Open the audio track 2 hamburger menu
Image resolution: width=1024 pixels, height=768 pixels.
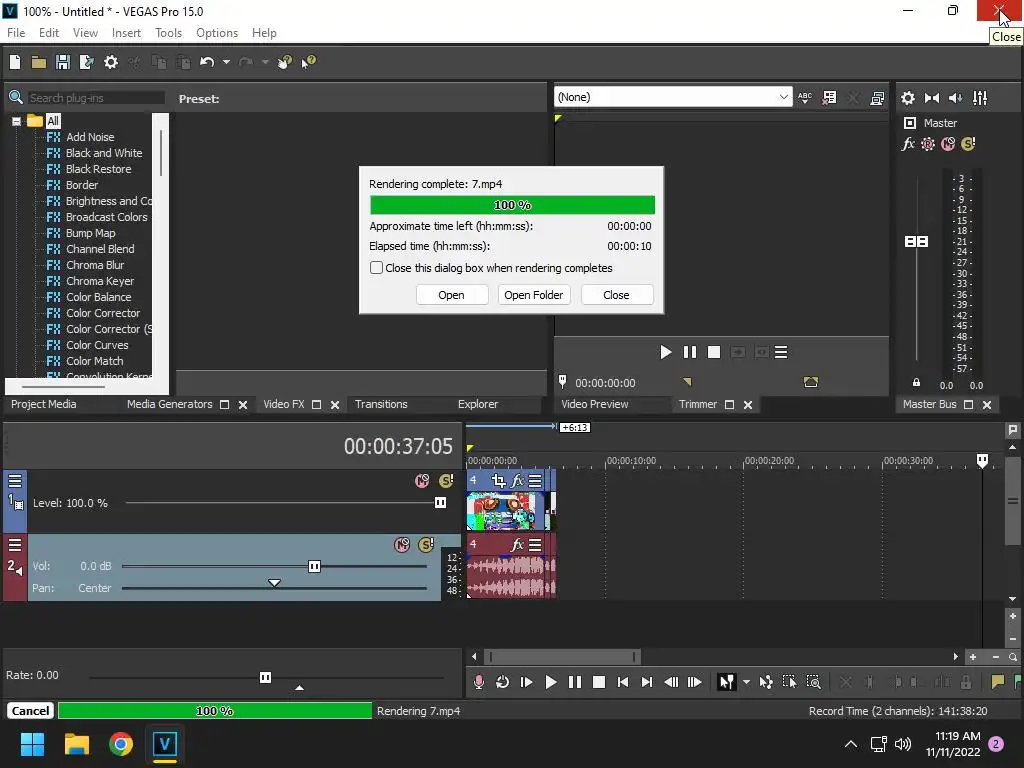pyautogui.click(x=15, y=545)
